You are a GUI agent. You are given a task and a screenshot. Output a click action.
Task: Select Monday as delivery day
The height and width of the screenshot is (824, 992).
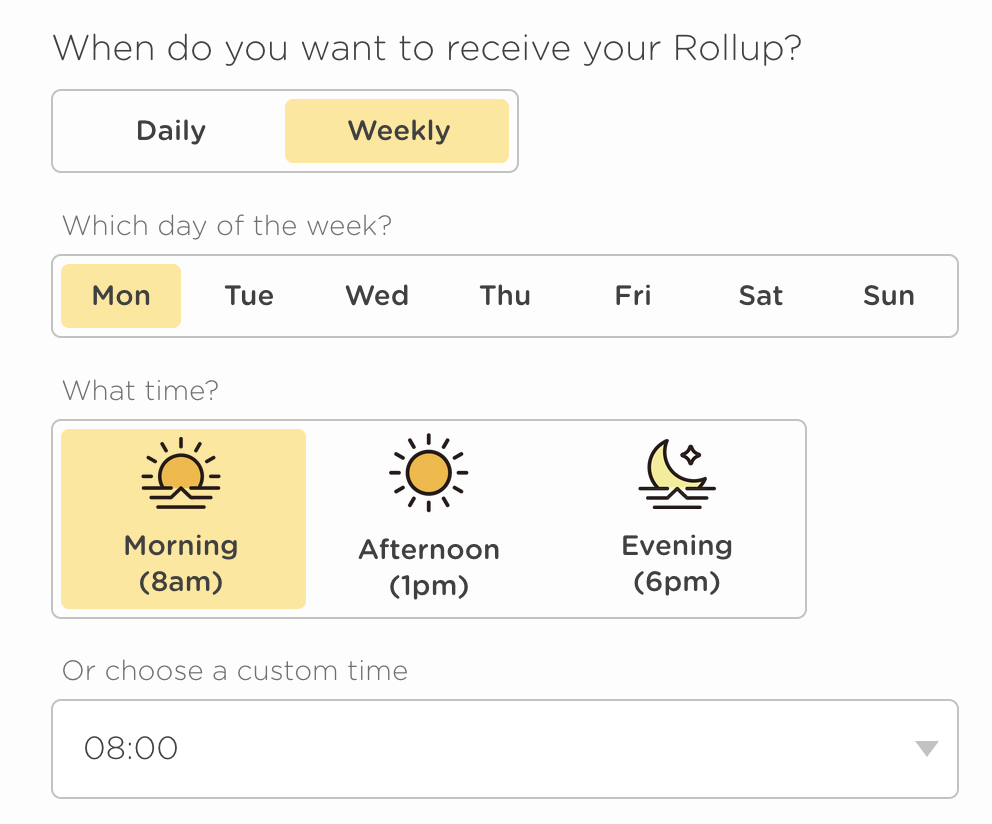(x=120, y=296)
